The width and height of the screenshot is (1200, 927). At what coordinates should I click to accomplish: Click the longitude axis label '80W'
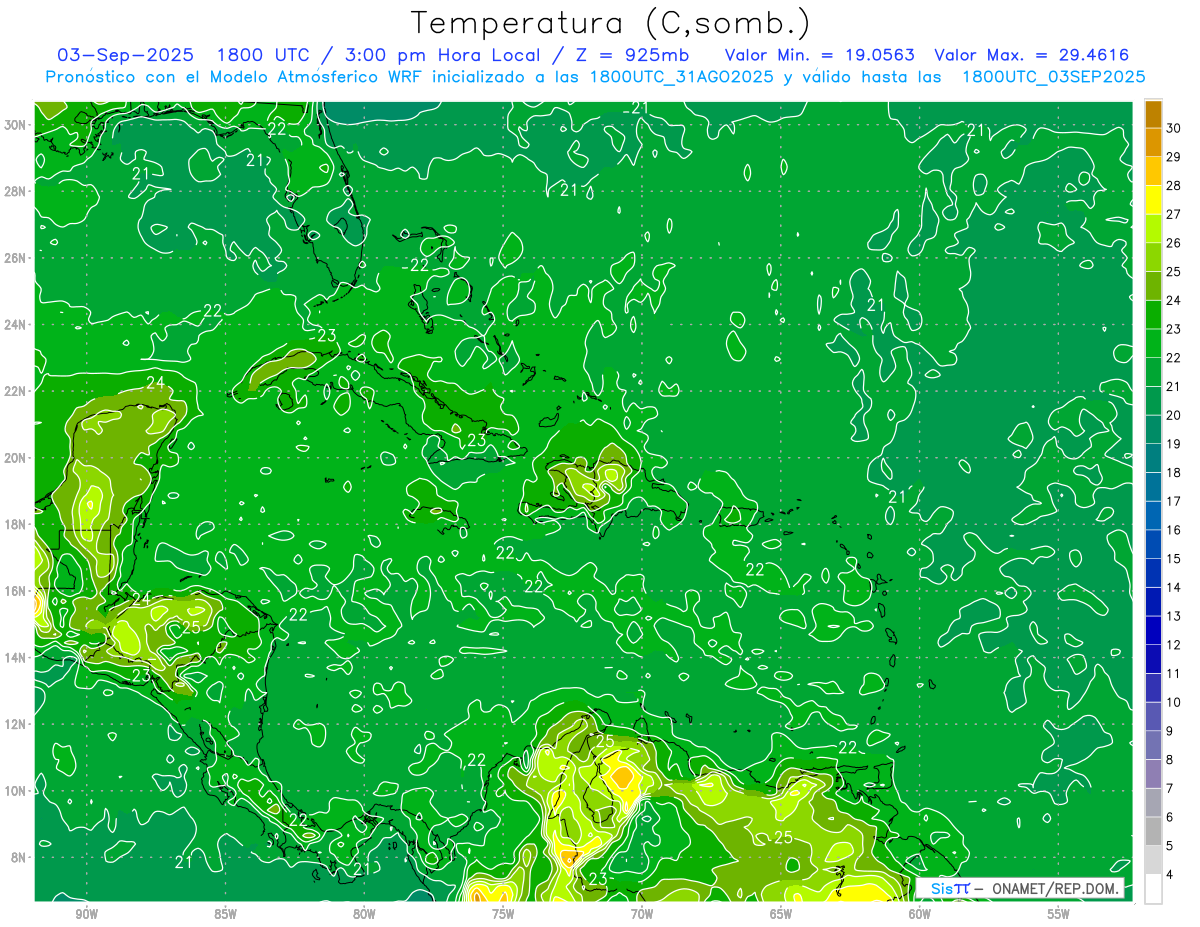tap(364, 914)
